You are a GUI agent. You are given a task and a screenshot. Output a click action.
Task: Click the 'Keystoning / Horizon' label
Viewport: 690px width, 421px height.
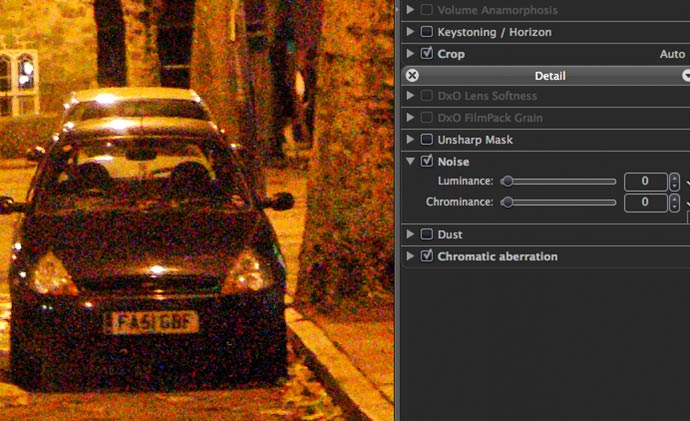[x=494, y=32]
